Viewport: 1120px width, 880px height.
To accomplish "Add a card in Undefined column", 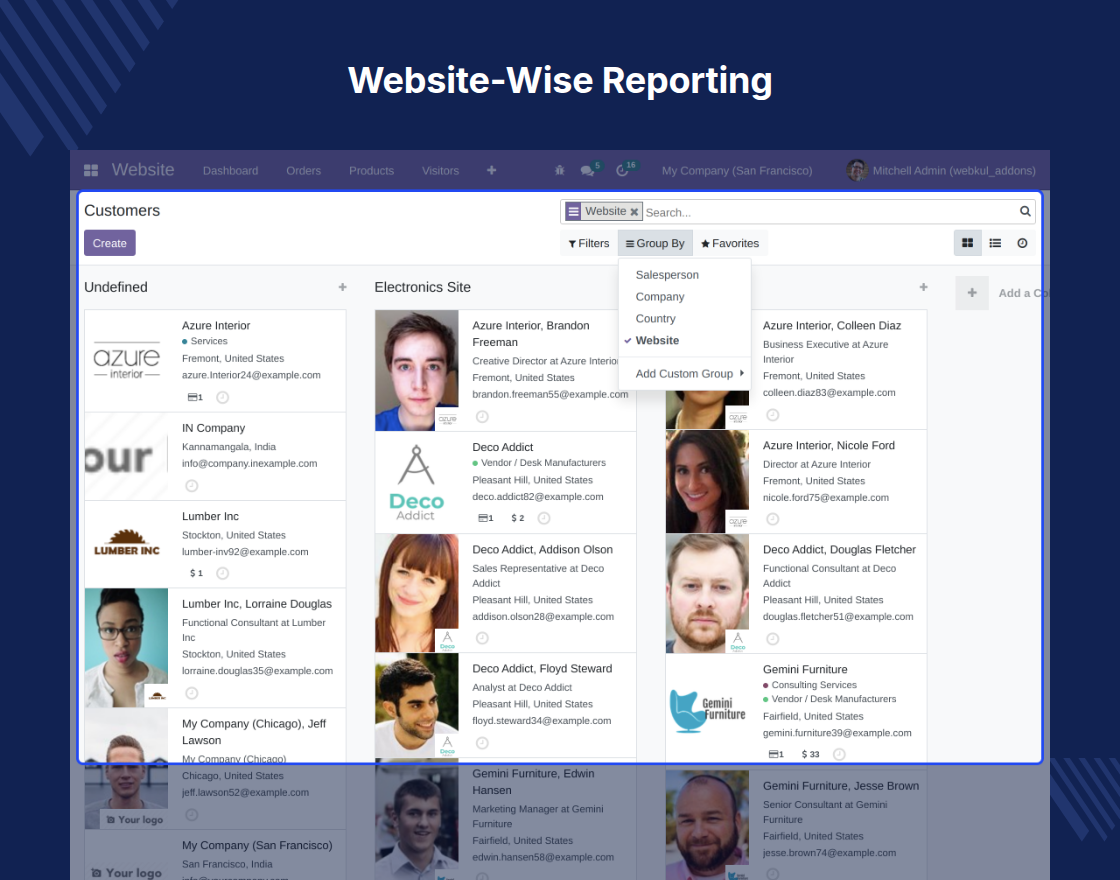I will tap(342, 287).
